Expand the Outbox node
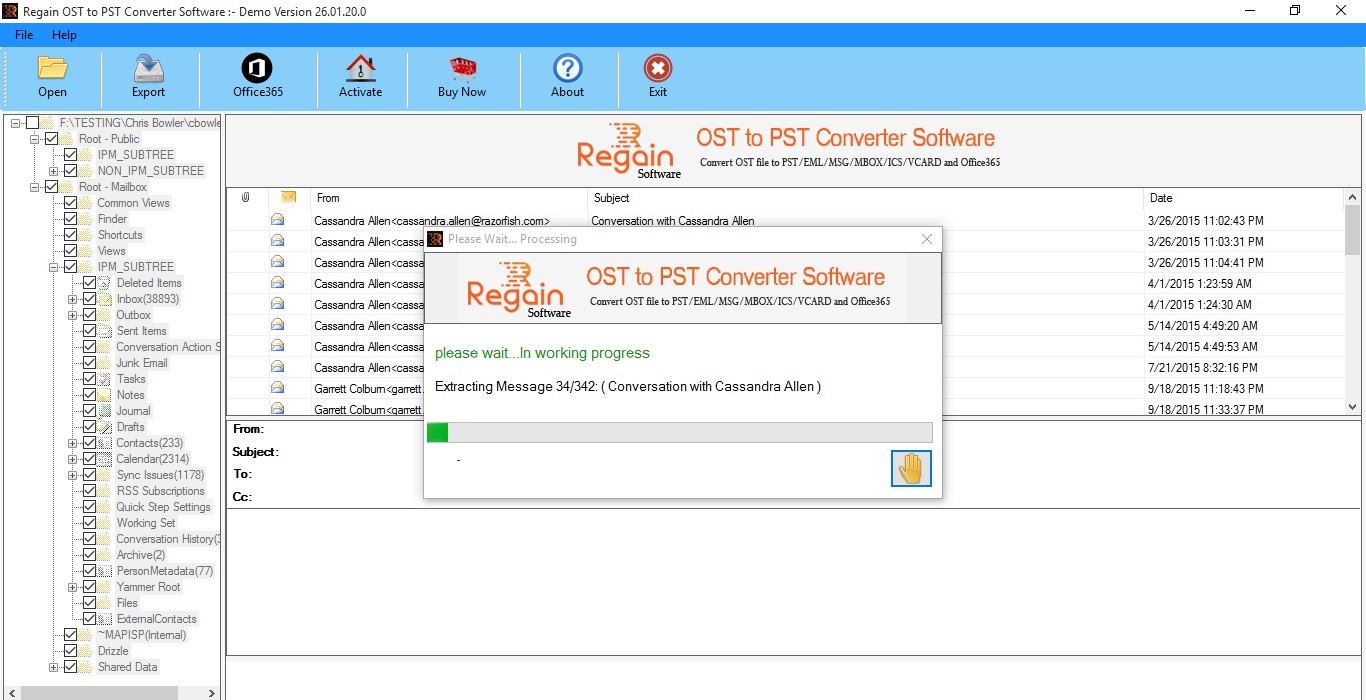The width and height of the screenshot is (1366, 700). click(73, 315)
